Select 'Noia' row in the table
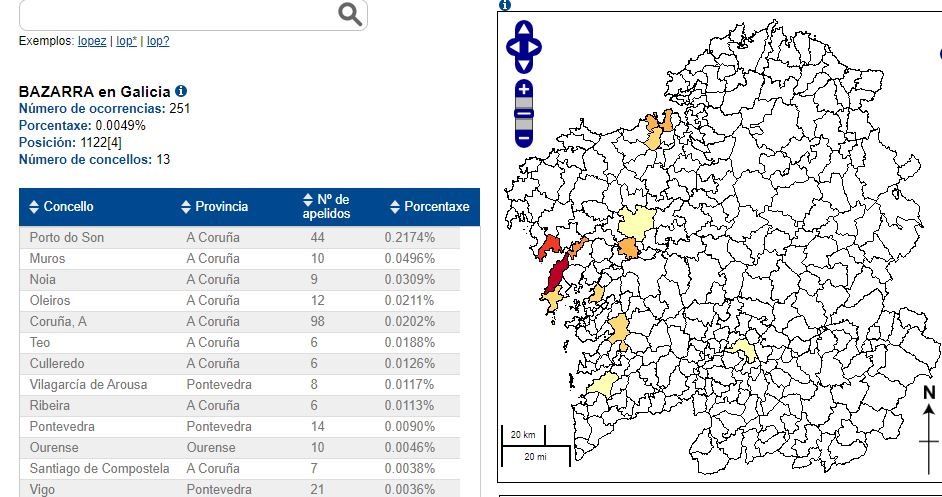This screenshot has height=497, width=942. point(240,279)
